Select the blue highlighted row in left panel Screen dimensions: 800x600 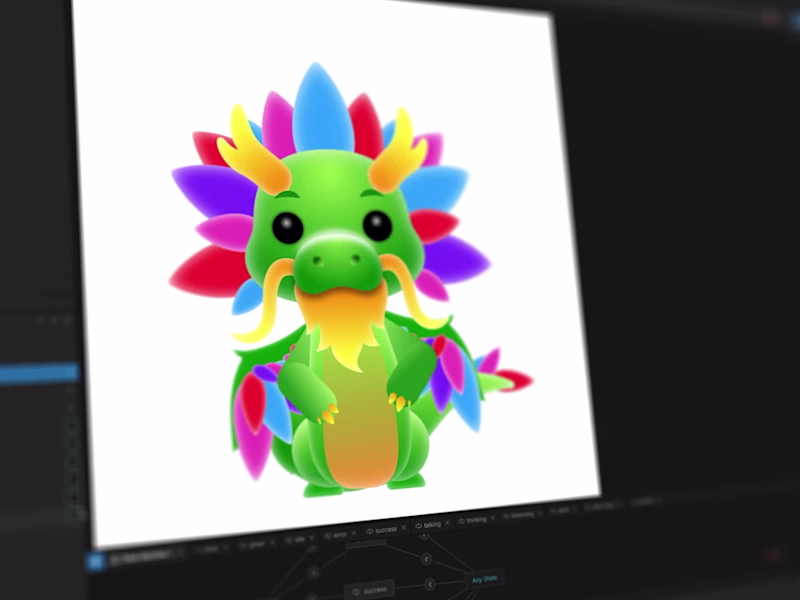click(x=39, y=372)
